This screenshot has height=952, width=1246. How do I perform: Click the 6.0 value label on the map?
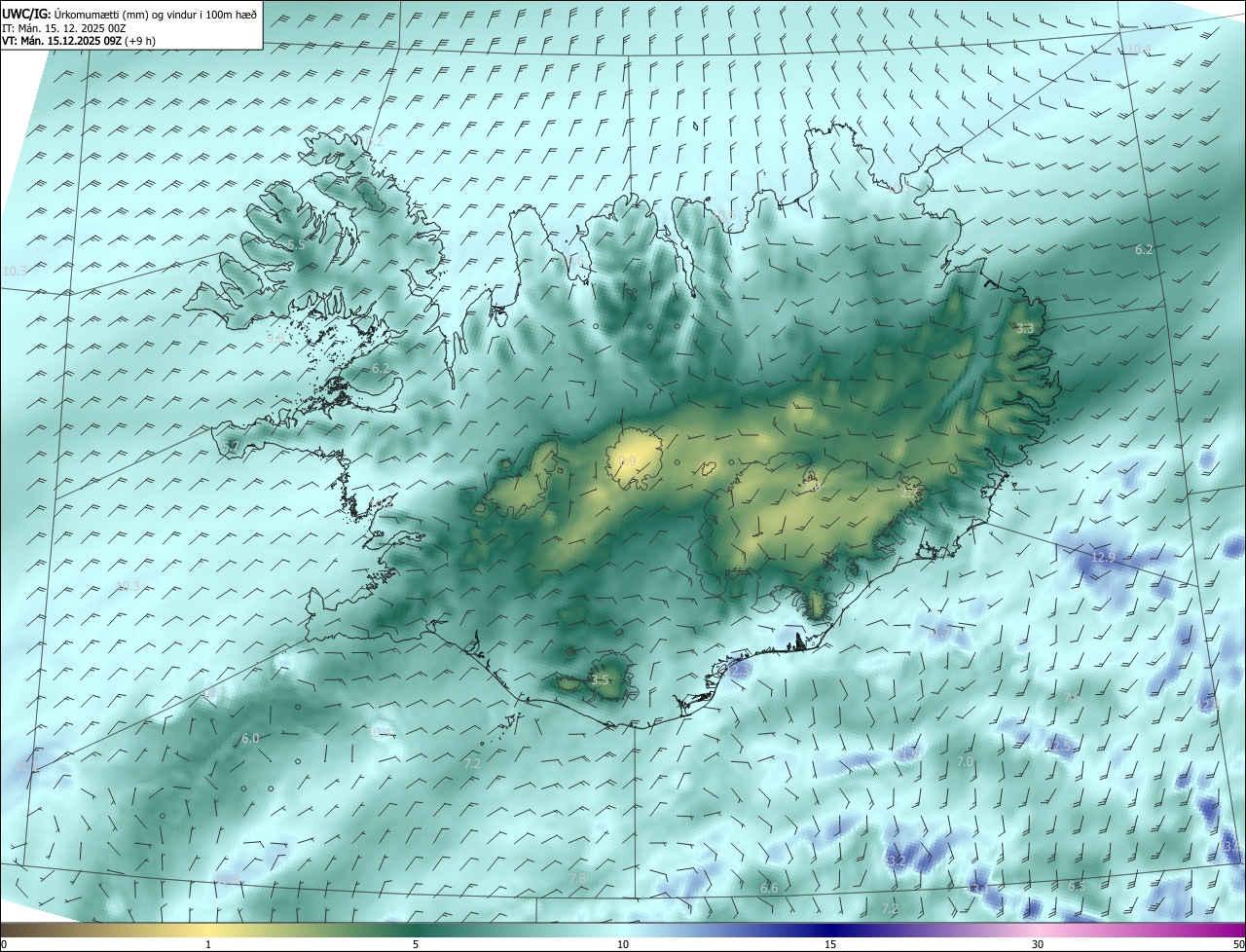(250, 739)
